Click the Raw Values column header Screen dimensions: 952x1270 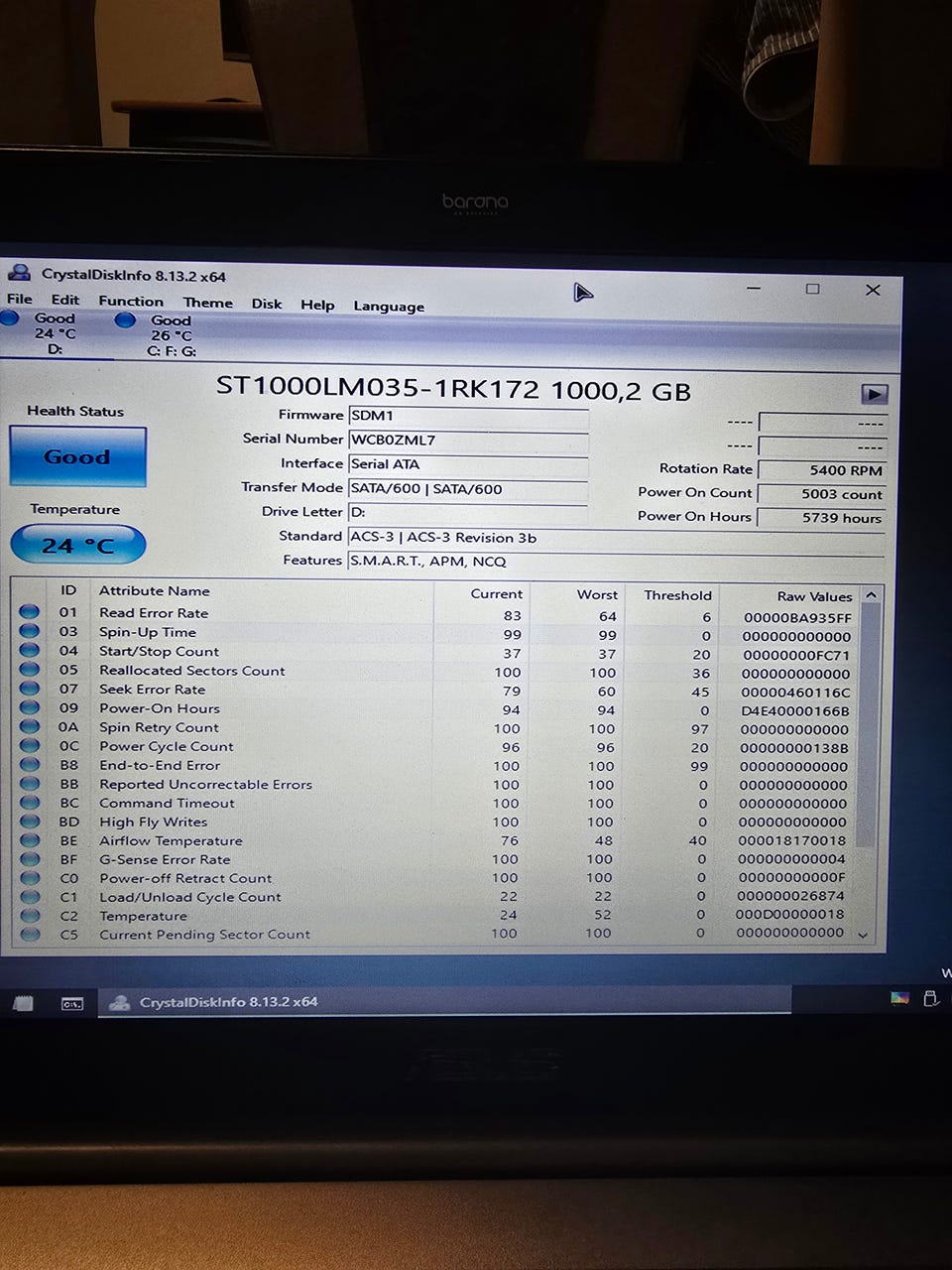[814, 597]
